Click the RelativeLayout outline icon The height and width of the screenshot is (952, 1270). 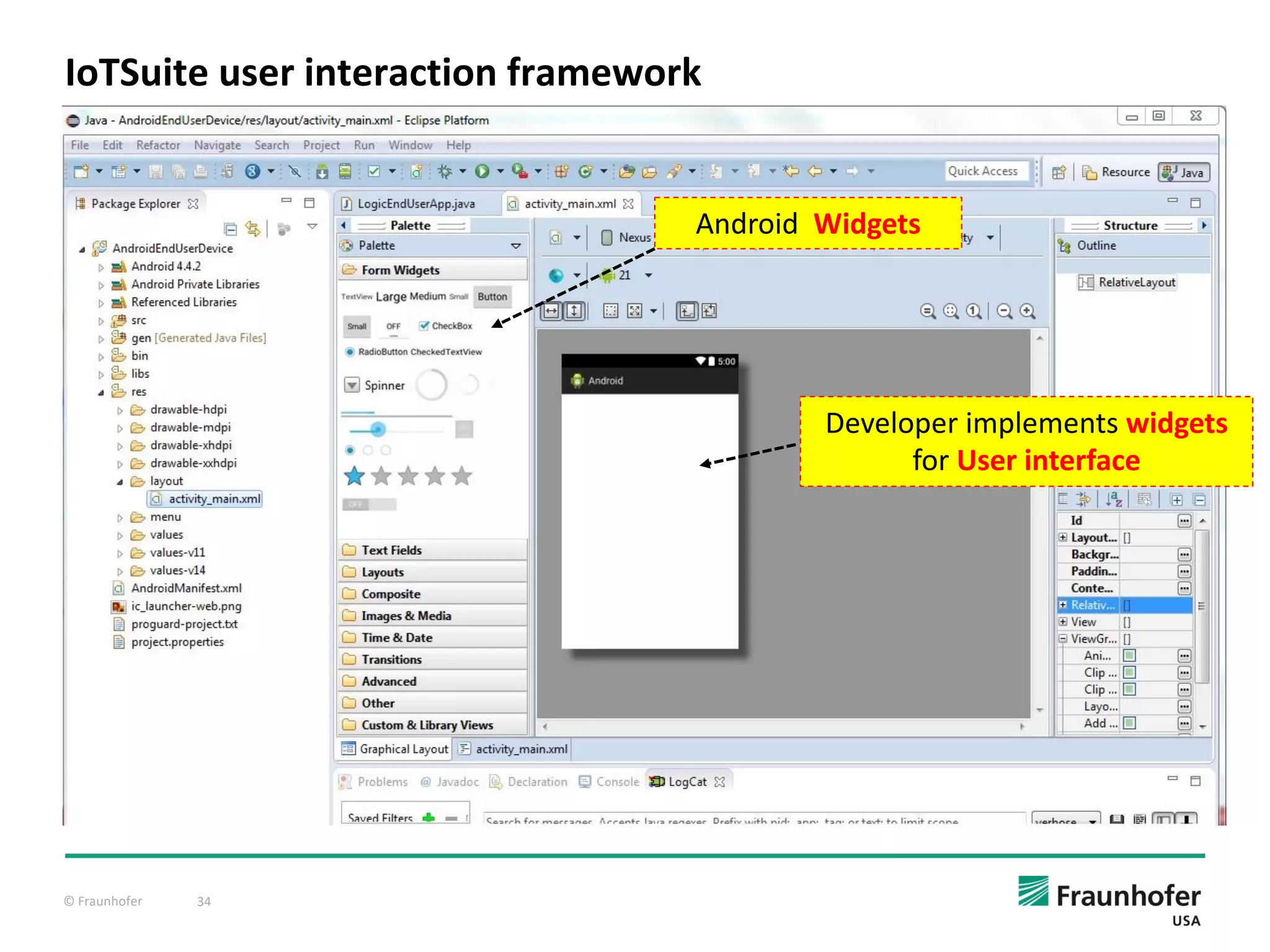1086,283
